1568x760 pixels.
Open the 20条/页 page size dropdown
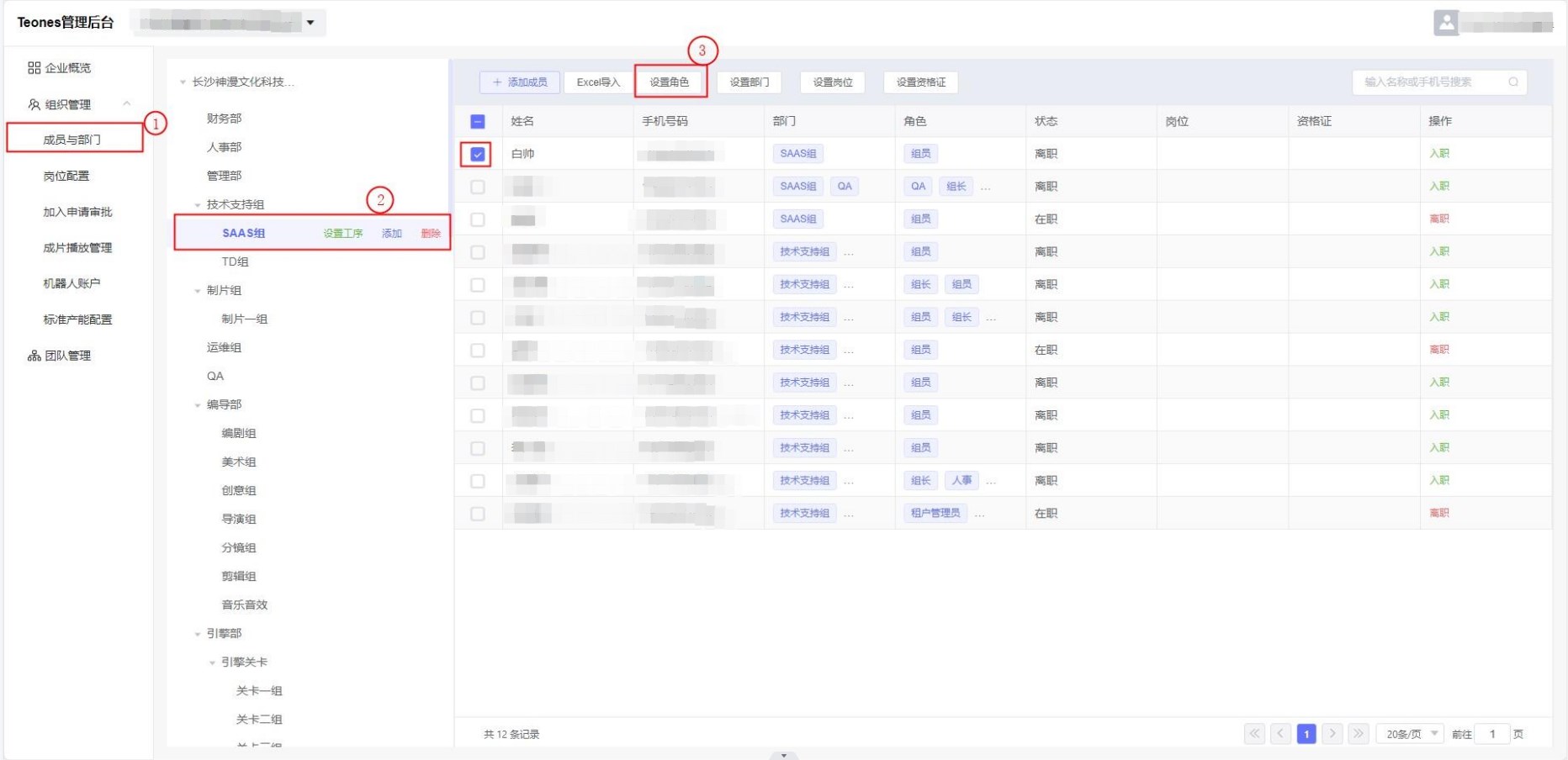click(x=1409, y=734)
